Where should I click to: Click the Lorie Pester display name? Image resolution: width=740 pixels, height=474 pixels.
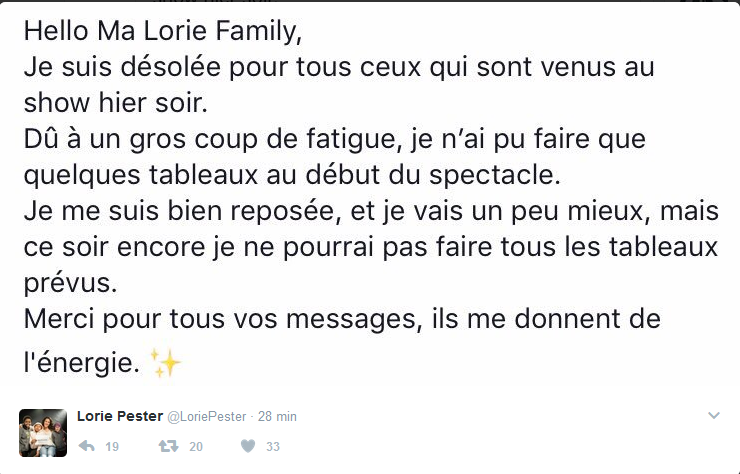[119, 416]
